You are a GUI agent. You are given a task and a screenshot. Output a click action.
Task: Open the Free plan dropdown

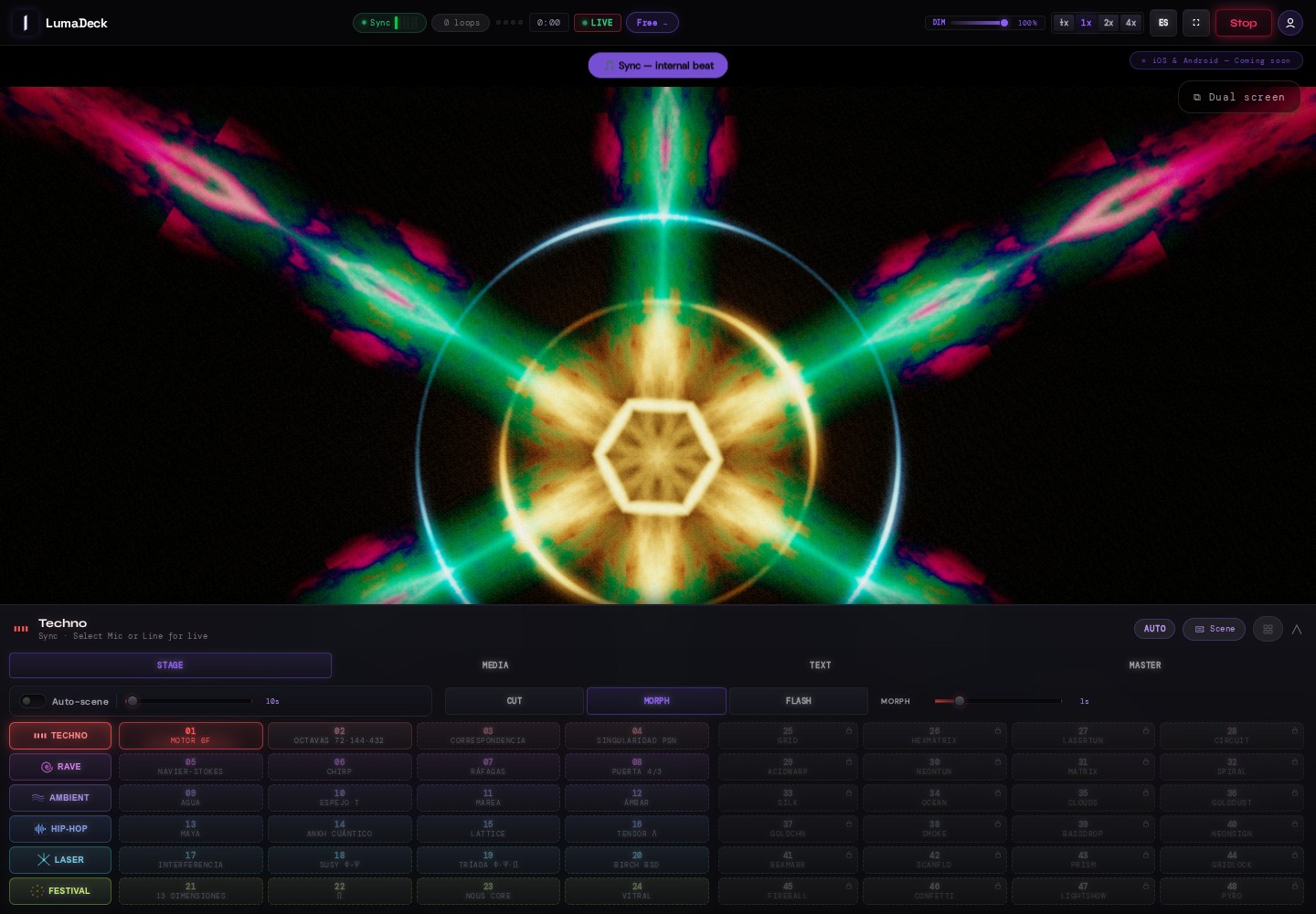click(653, 23)
